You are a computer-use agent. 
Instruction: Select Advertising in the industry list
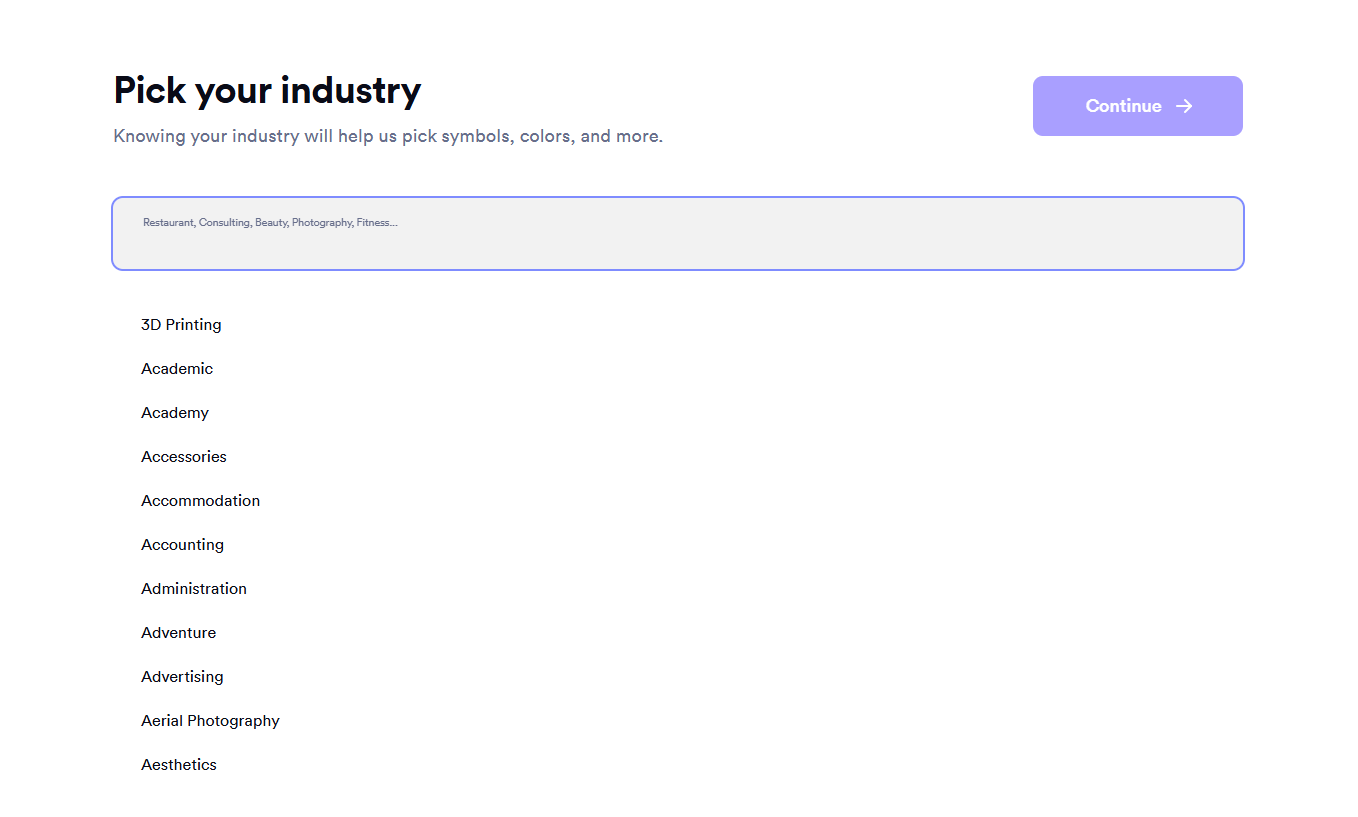(182, 677)
